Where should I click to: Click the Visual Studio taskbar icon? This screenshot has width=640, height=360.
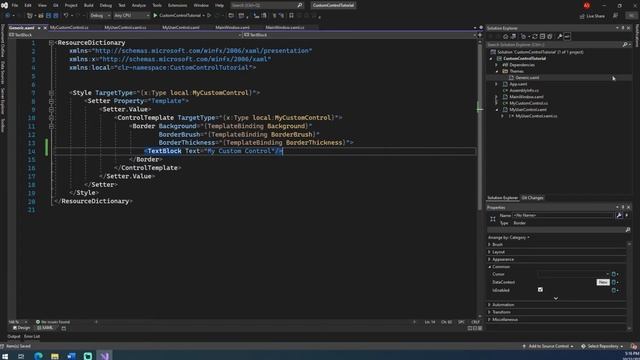pyautogui.click(x=104, y=356)
